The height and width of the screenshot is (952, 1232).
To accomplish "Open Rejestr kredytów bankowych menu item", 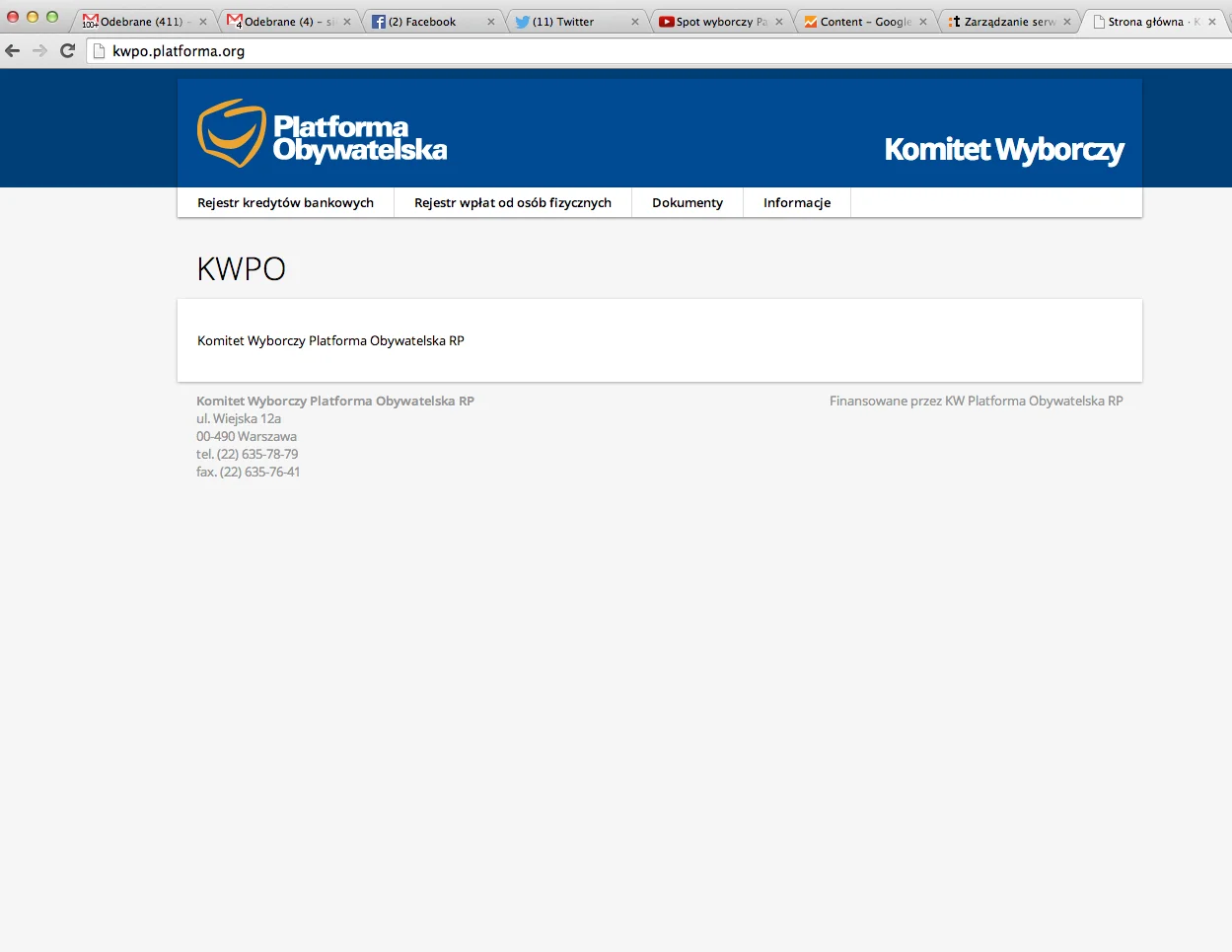I will [285, 202].
